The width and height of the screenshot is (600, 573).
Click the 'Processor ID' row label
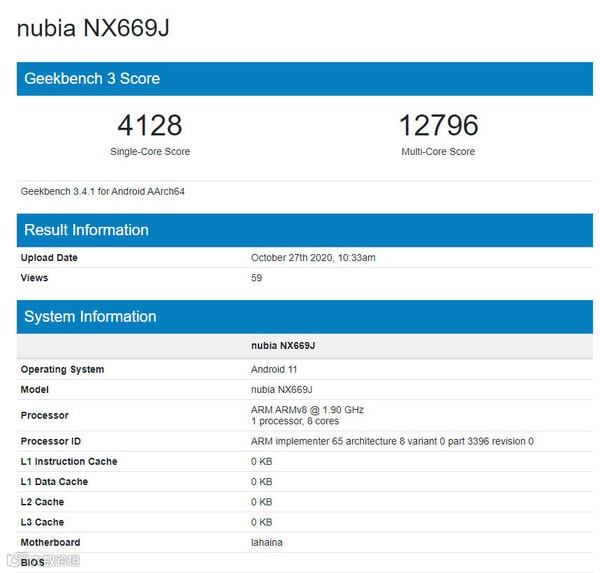51,441
